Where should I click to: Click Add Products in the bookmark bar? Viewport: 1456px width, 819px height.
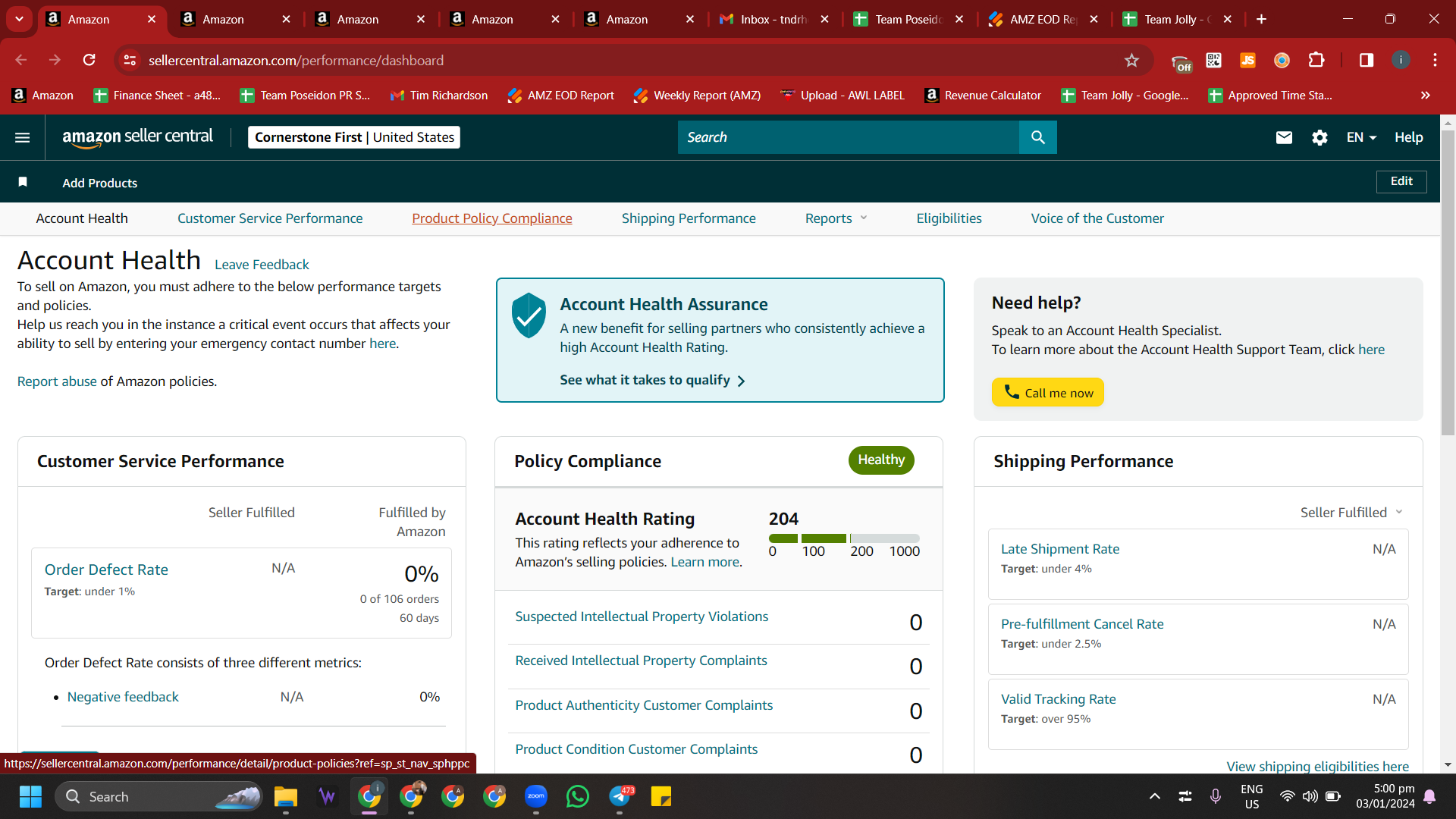tap(99, 183)
